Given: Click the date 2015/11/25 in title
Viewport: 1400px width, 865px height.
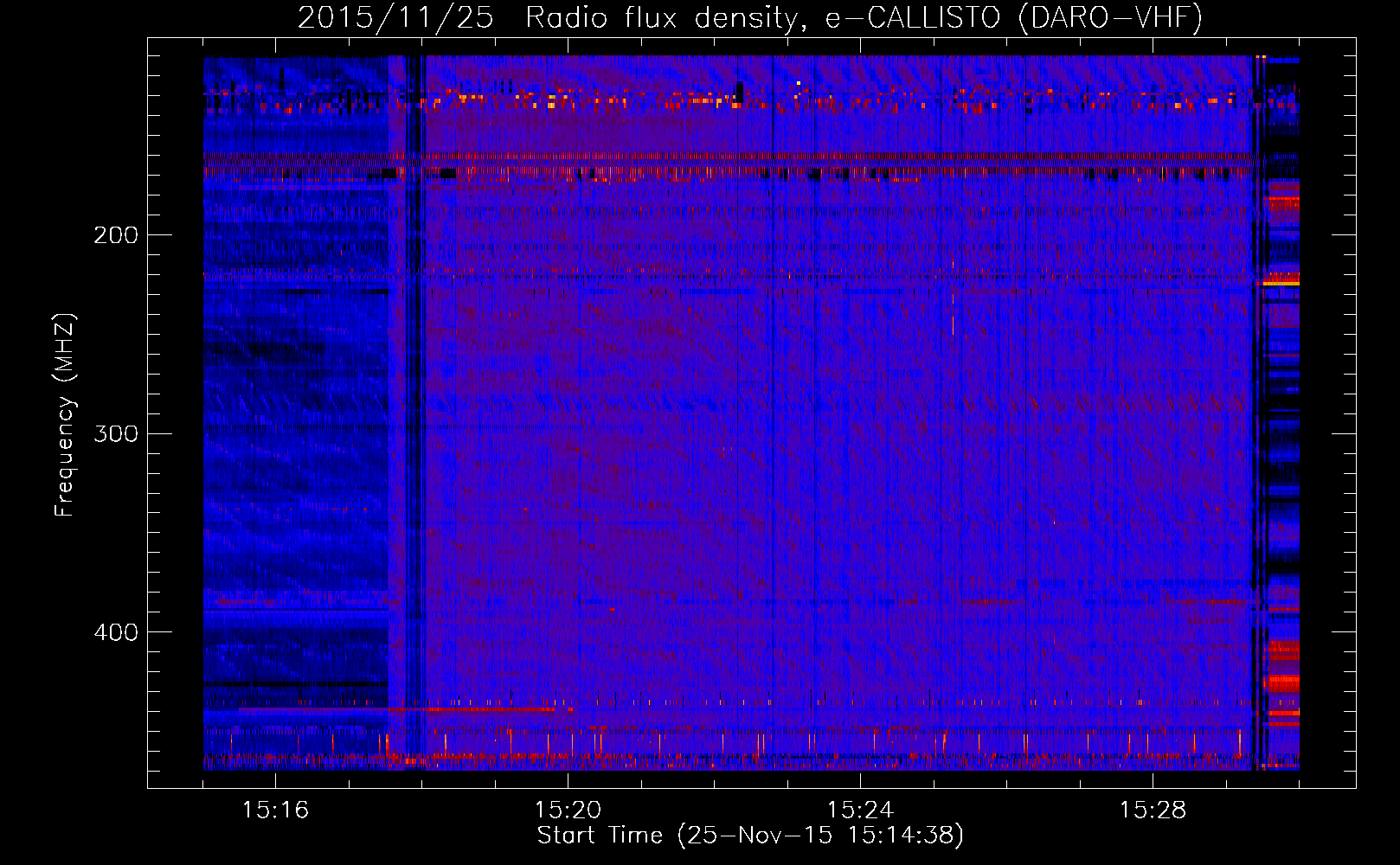Looking at the screenshot, I should [395, 17].
